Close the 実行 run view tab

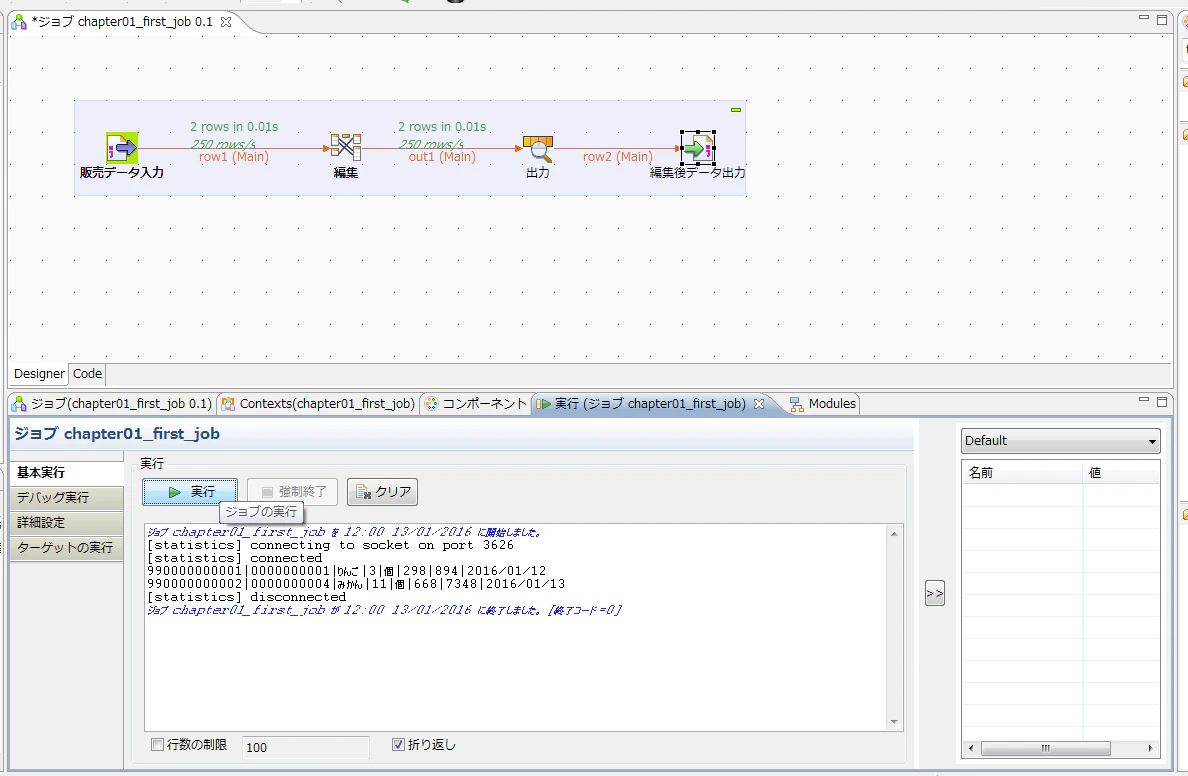click(x=758, y=404)
